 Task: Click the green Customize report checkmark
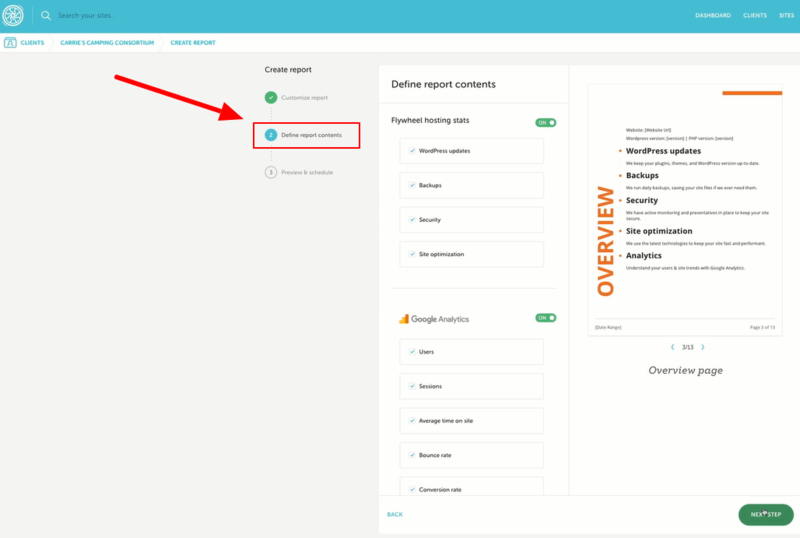(x=271, y=97)
